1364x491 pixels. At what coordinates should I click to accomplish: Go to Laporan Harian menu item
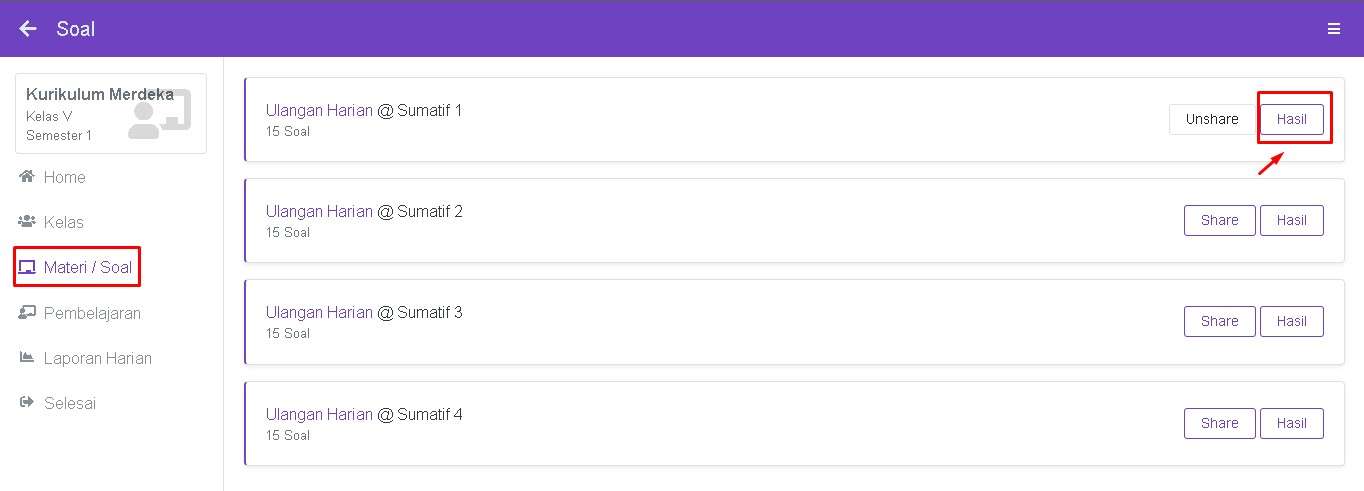[x=97, y=358]
